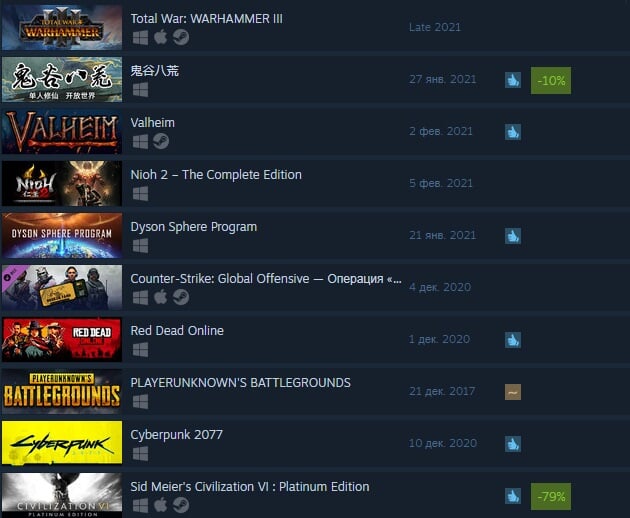Click the -79% discount badge for Civilization VI

point(550,496)
